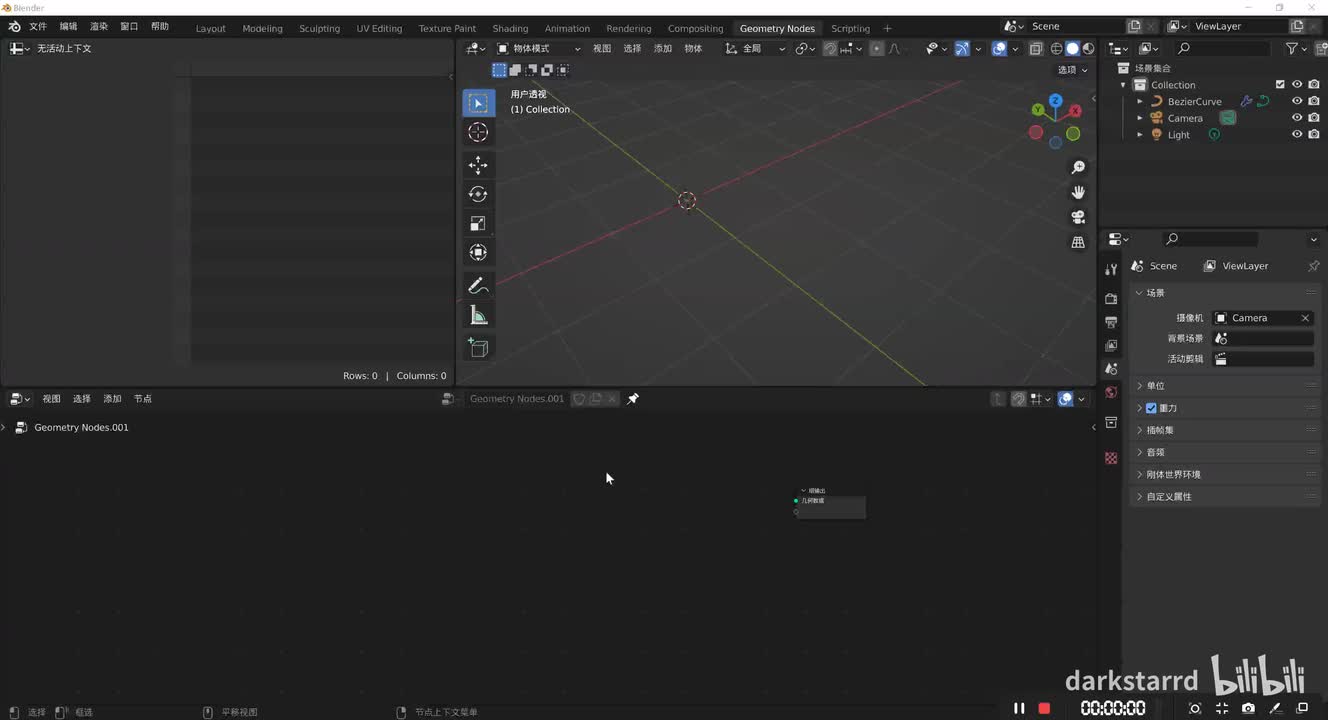
Task: Toggle camera view icon in viewport
Action: 1078,217
